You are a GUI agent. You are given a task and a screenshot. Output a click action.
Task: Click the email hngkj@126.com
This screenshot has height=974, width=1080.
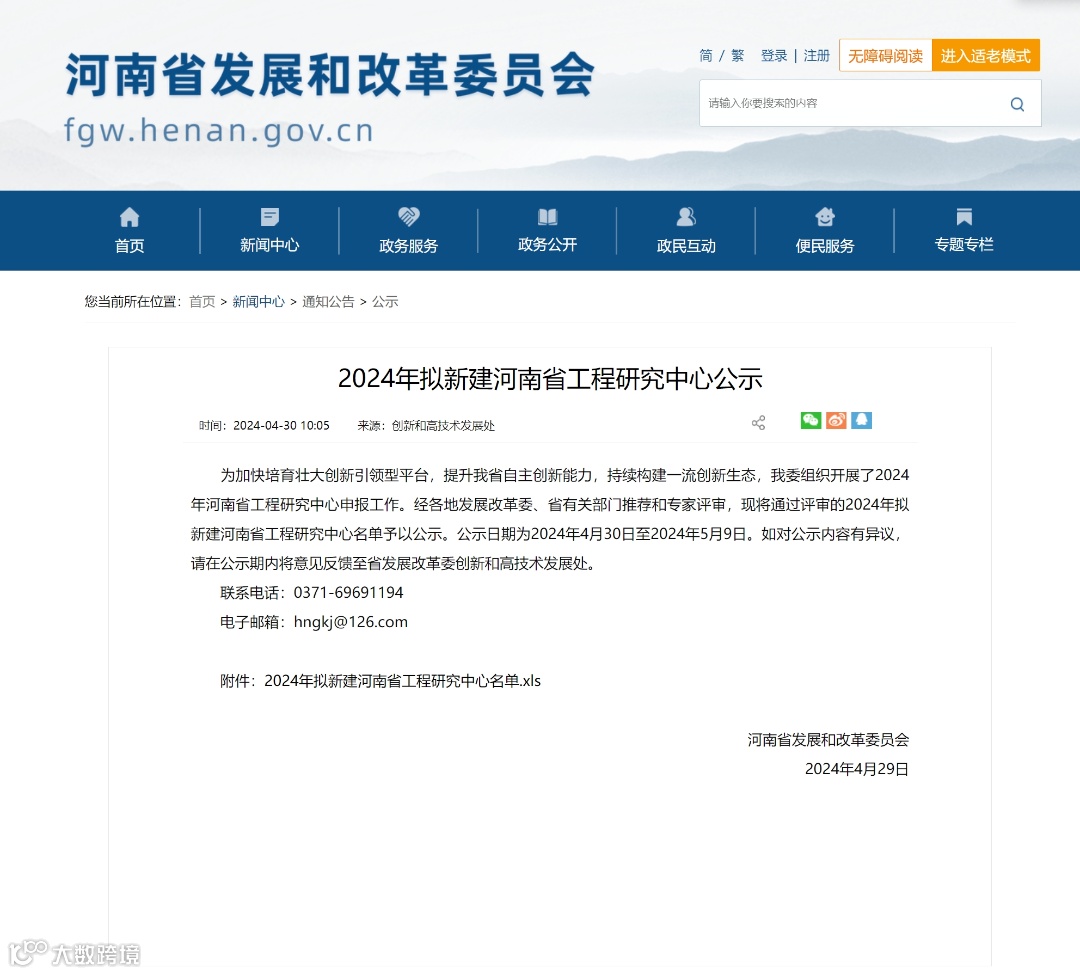coord(351,622)
